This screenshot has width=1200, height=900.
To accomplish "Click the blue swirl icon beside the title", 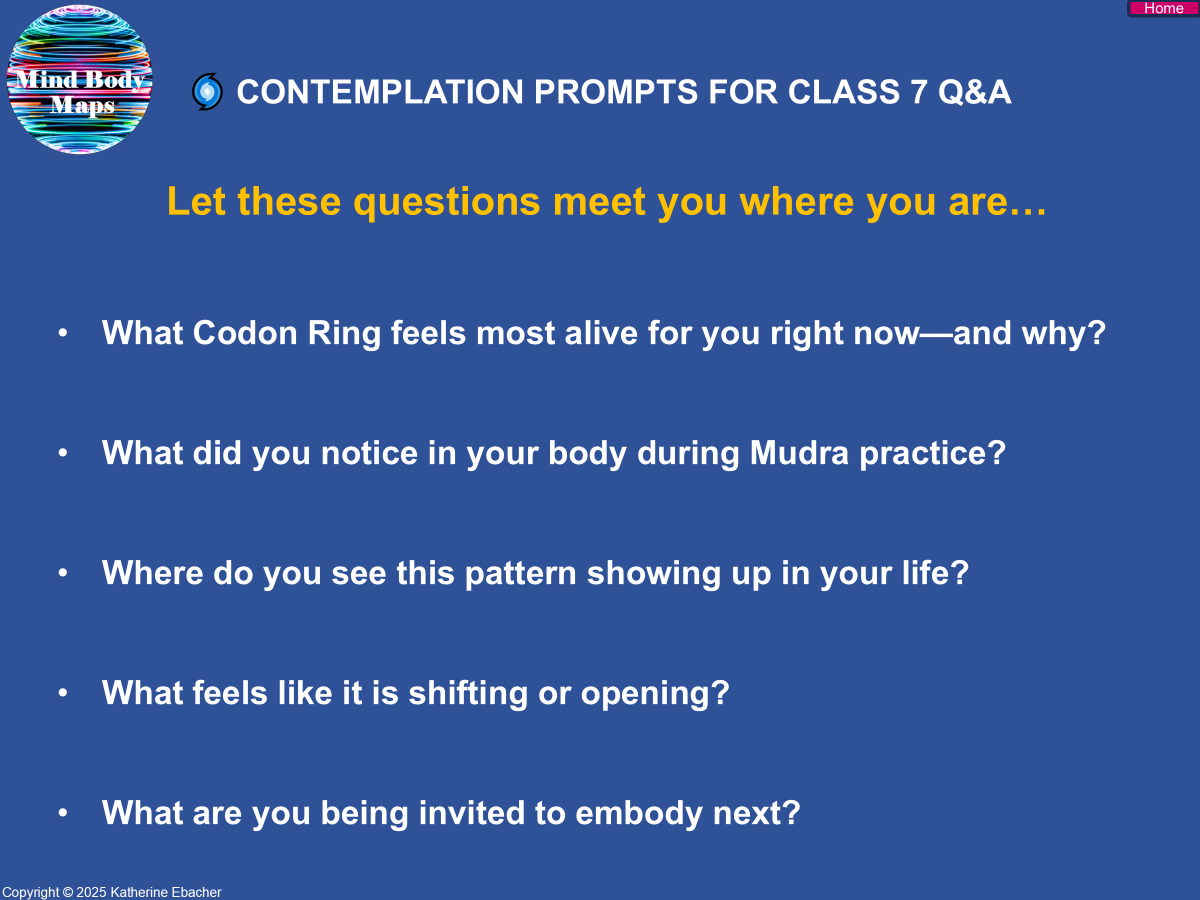I will tap(207, 92).
